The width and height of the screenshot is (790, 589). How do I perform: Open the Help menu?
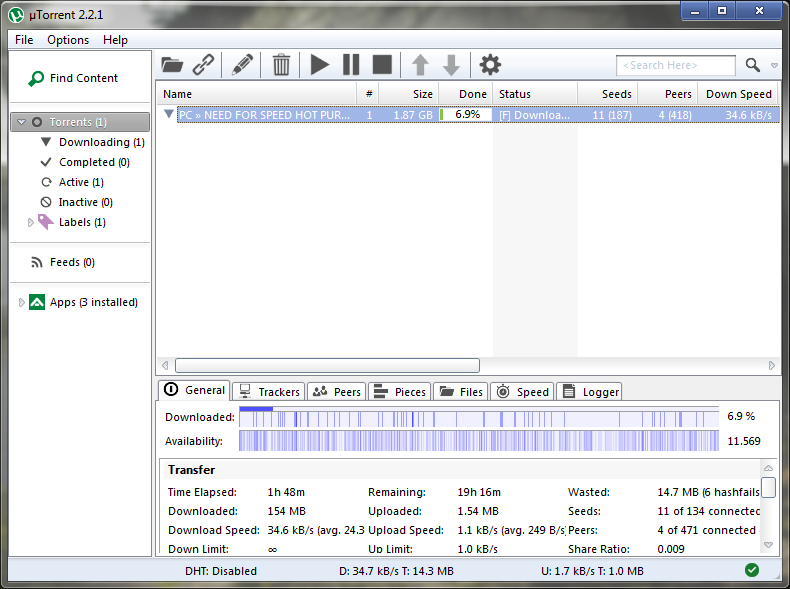(x=115, y=40)
